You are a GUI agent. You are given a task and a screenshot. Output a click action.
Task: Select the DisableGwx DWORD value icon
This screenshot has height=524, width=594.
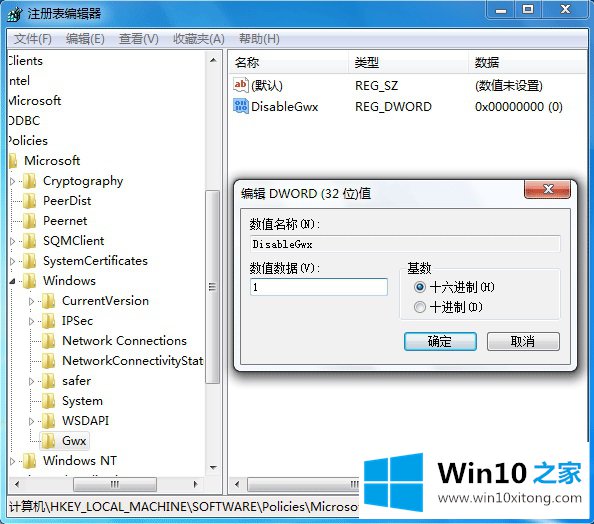tap(241, 106)
